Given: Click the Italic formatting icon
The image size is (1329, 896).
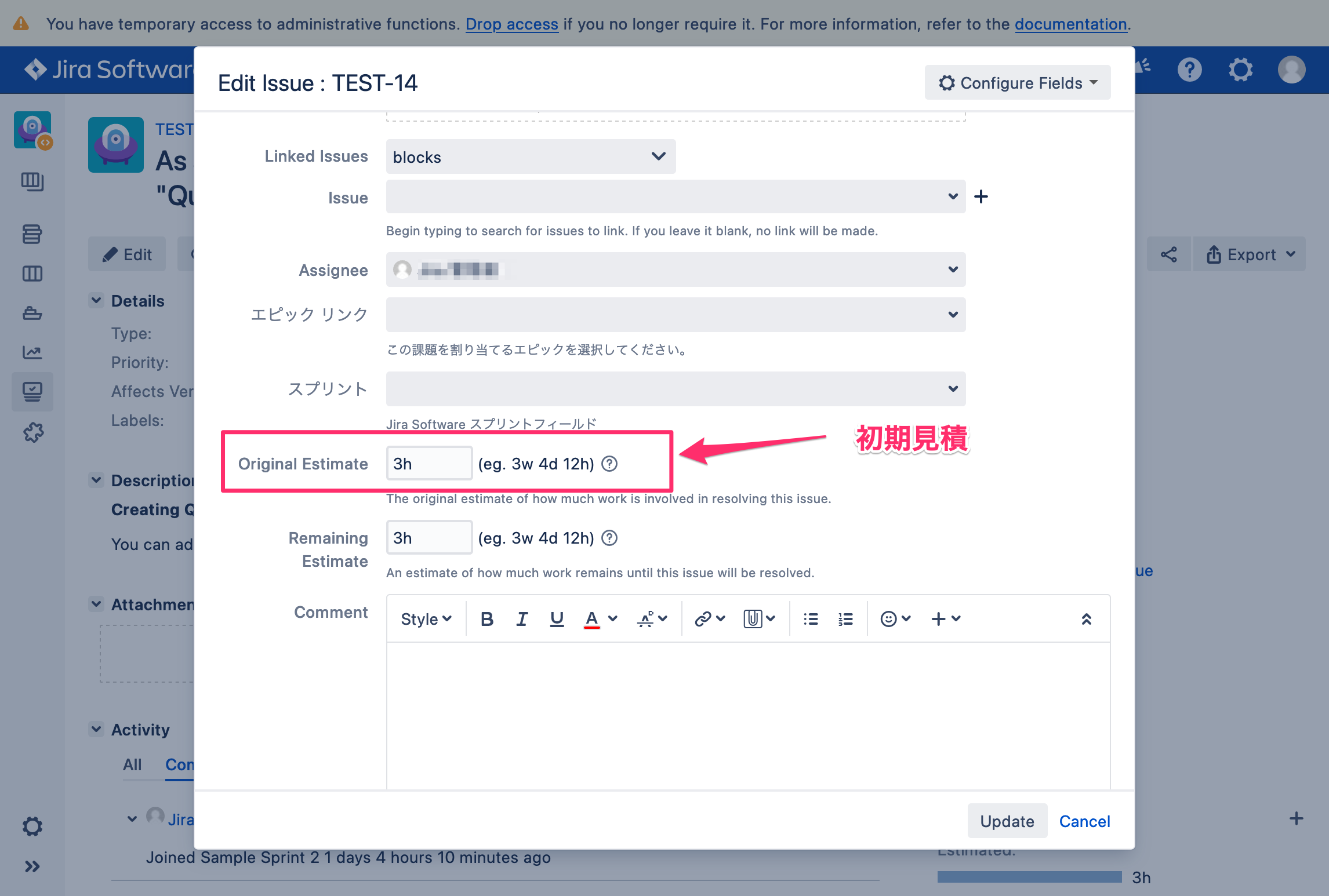Looking at the screenshot, I should pyautogui.click(x=522, y=619).
